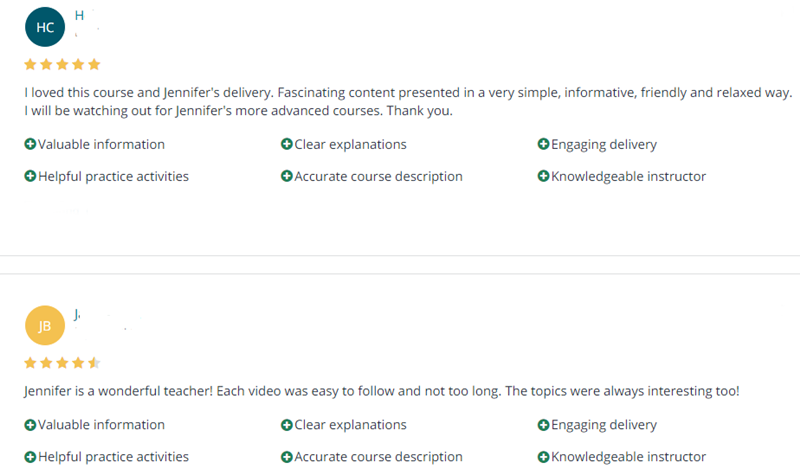The image size is (800, 475).
Task: Click the half star in JB's rating
Action: (94, 363)
